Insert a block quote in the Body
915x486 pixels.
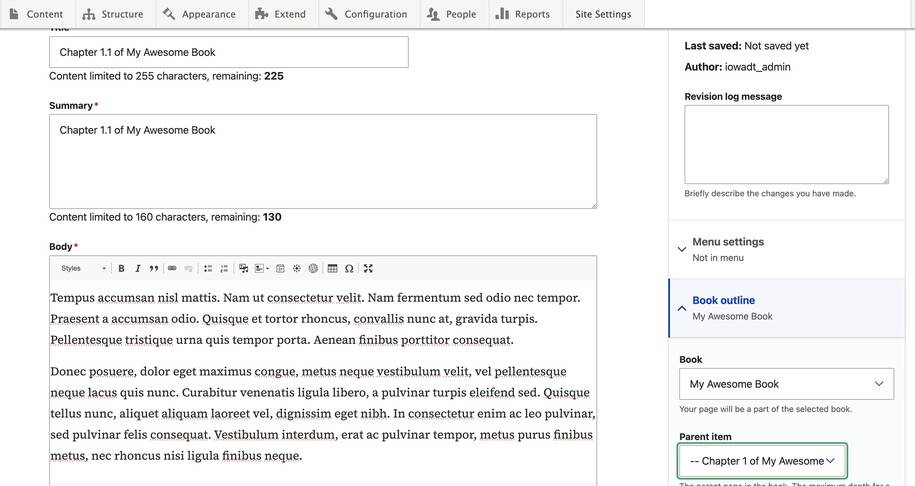(x=154, y=268)
